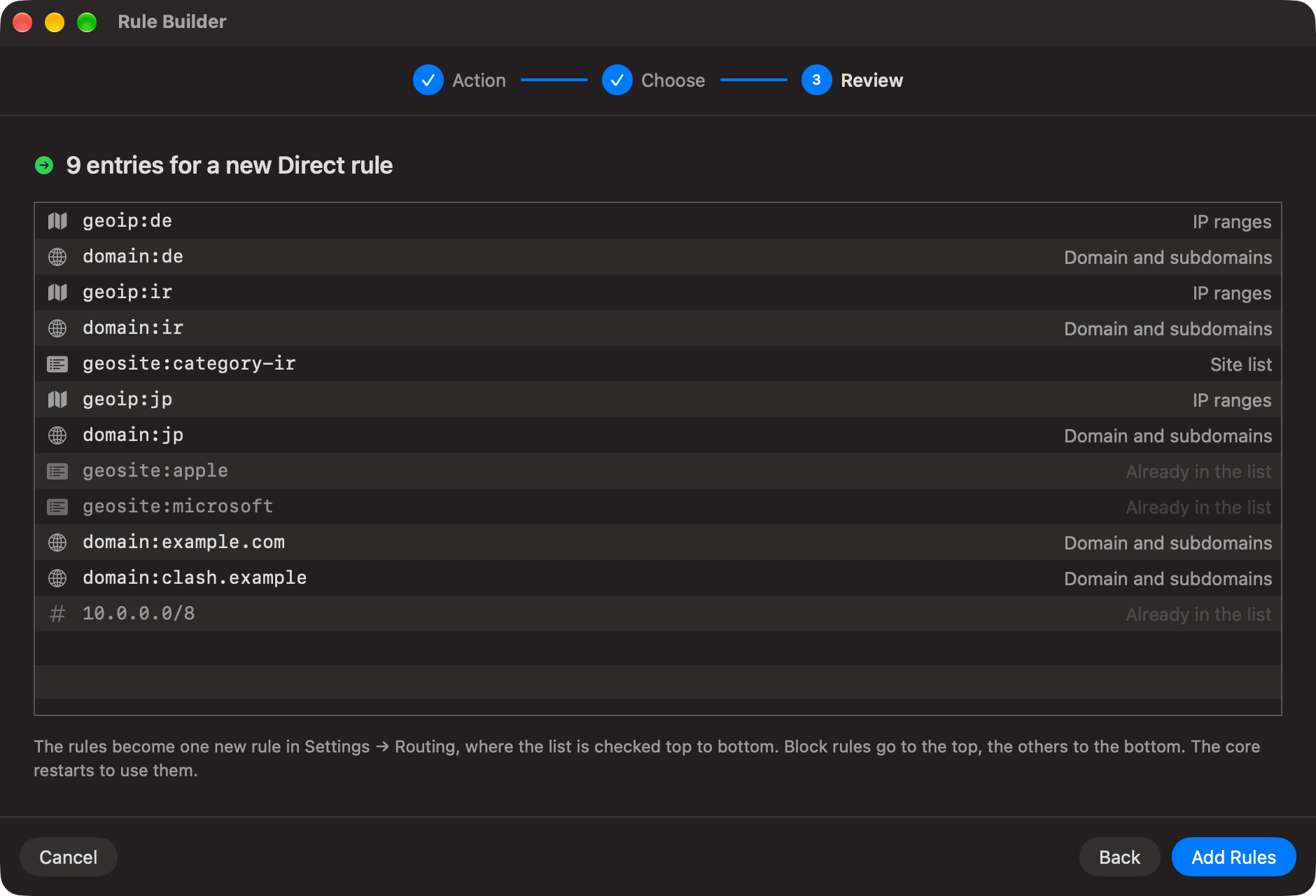The image size is (1316, 896).
Task: Click the Rule Builder window title
Action: [172, 22]
